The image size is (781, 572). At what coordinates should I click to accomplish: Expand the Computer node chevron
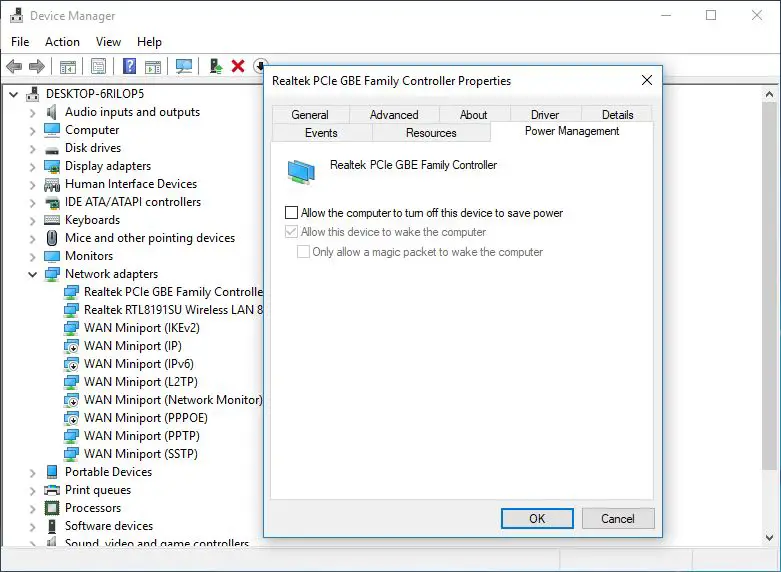coord(32,131)
